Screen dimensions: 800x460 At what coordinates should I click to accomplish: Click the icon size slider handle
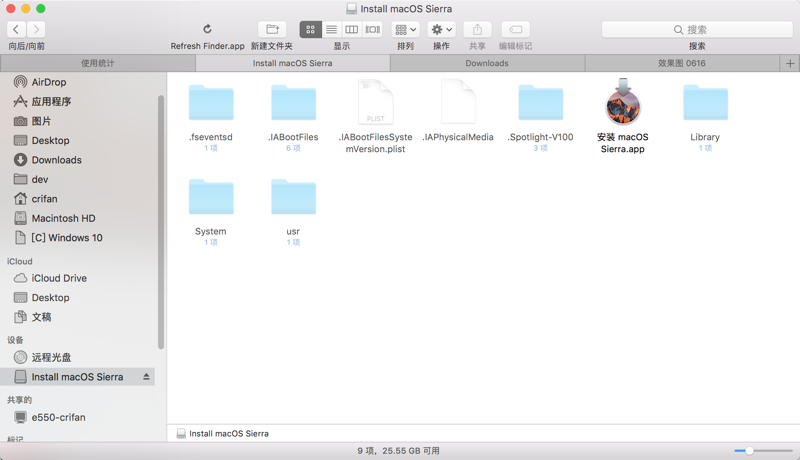point(749,451)
